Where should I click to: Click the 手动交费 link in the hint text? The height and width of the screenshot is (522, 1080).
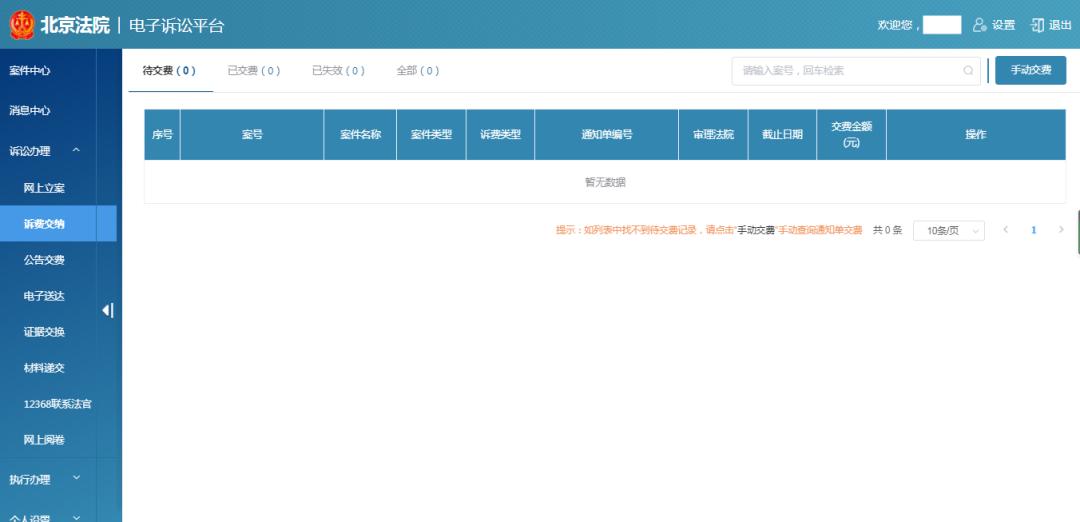(x=756, y=231)
